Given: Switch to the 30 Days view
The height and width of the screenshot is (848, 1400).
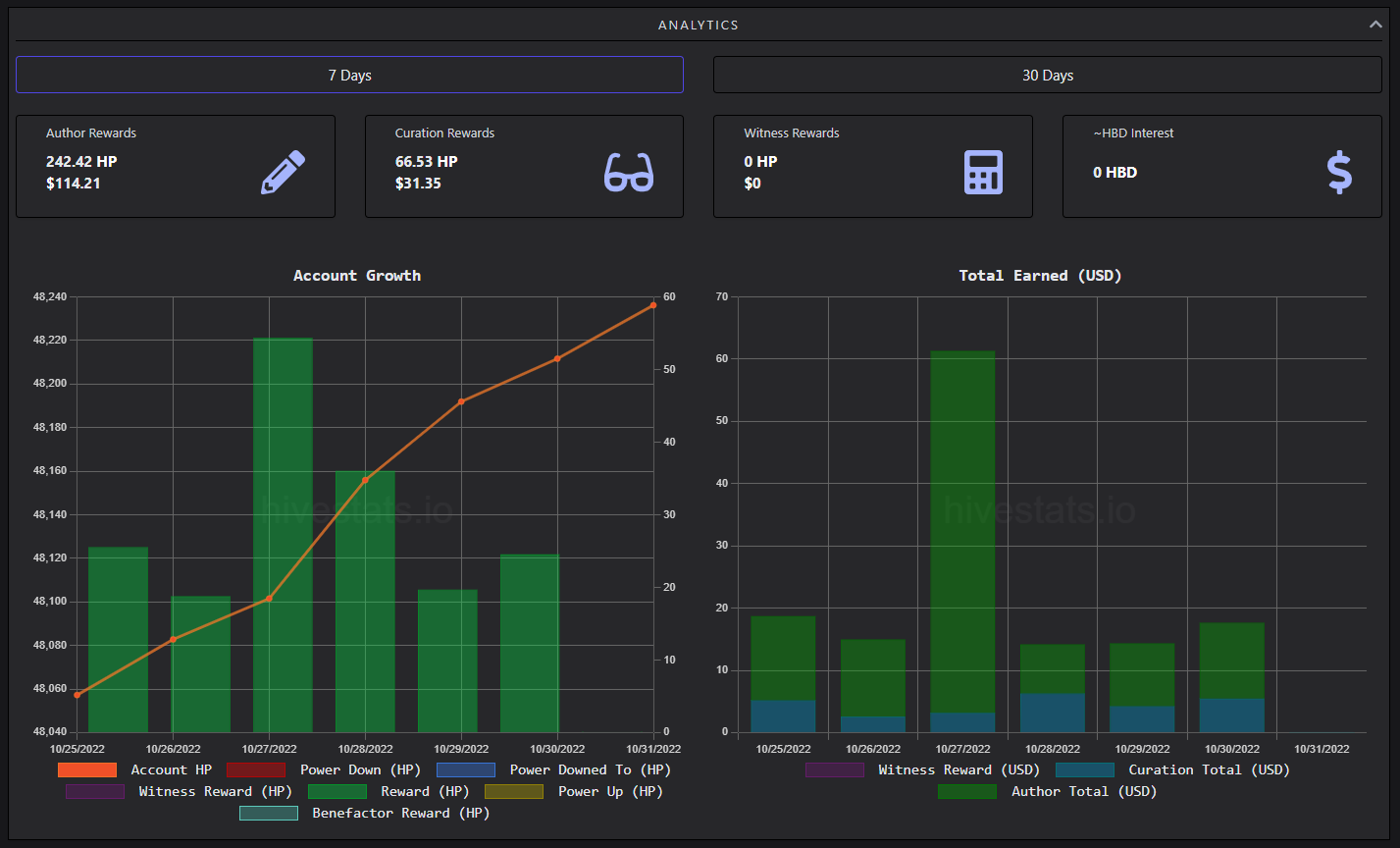Looking at the screenshot, I should tap(1047, 75).
